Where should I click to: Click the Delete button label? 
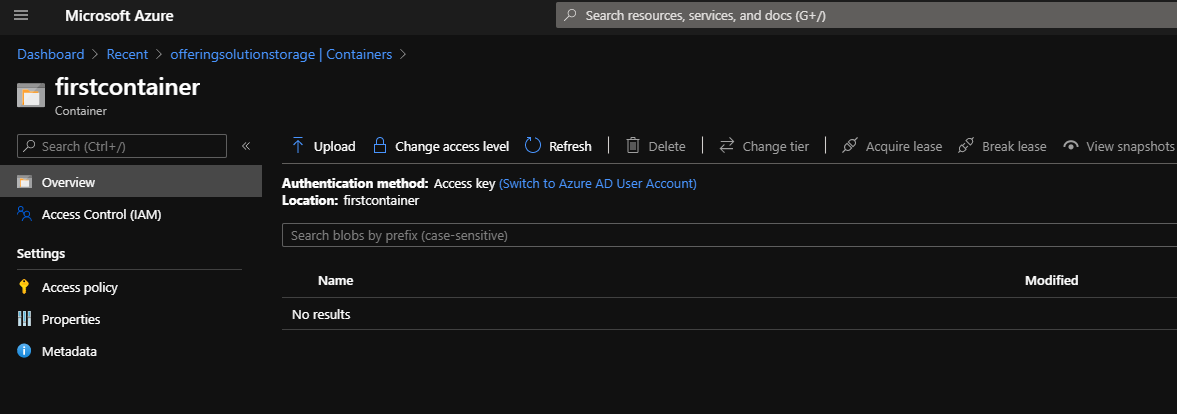[x=667, y=146]
